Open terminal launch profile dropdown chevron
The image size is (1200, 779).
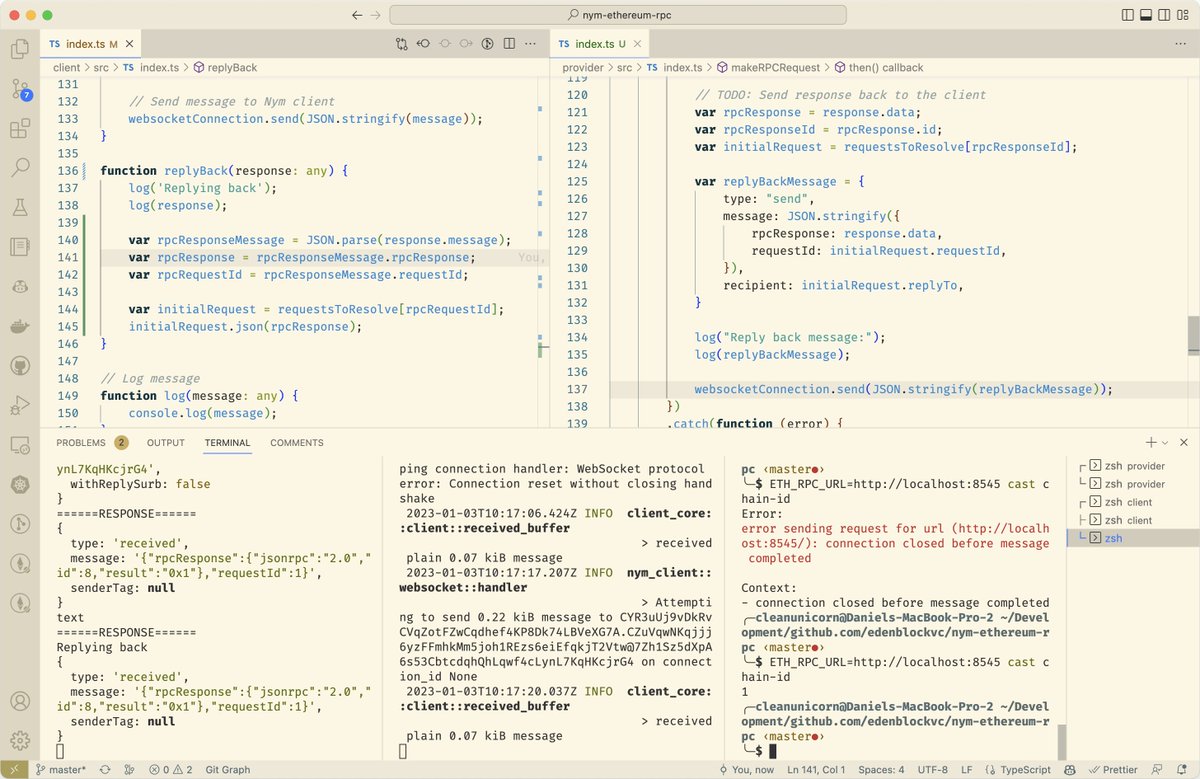coord(1165,442)
